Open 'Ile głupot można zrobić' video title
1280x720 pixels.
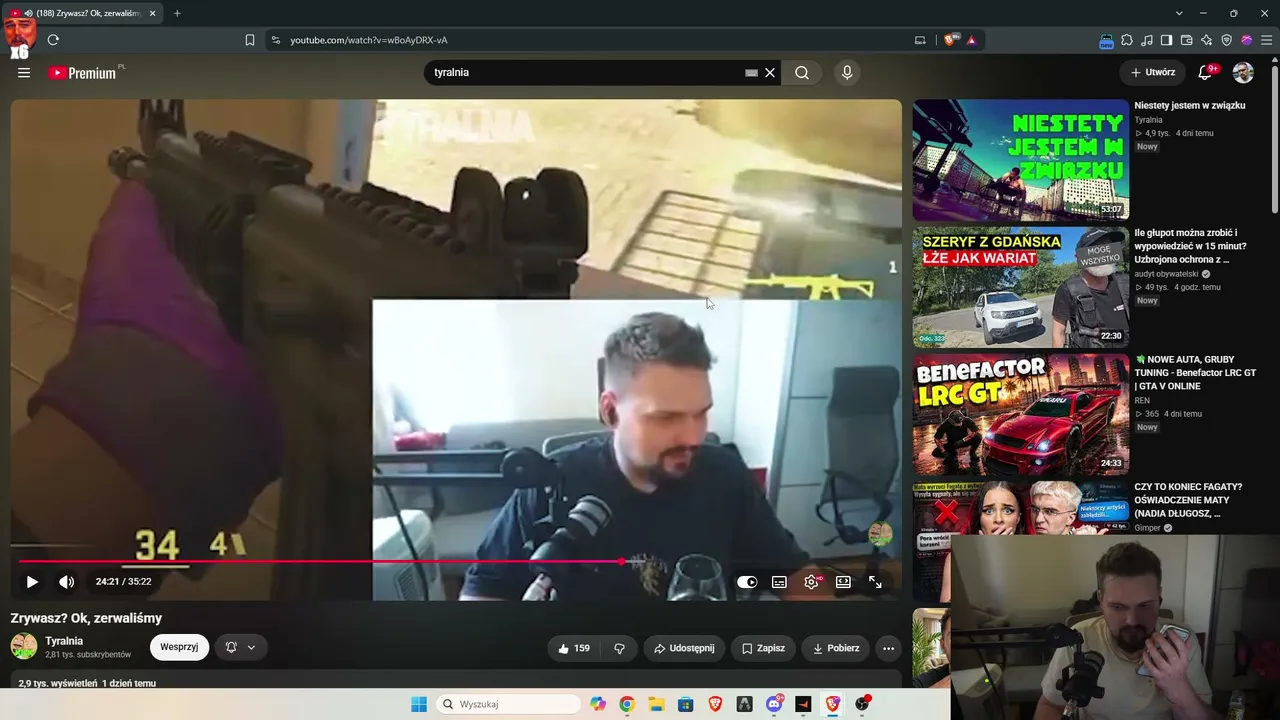(1190, 246)
